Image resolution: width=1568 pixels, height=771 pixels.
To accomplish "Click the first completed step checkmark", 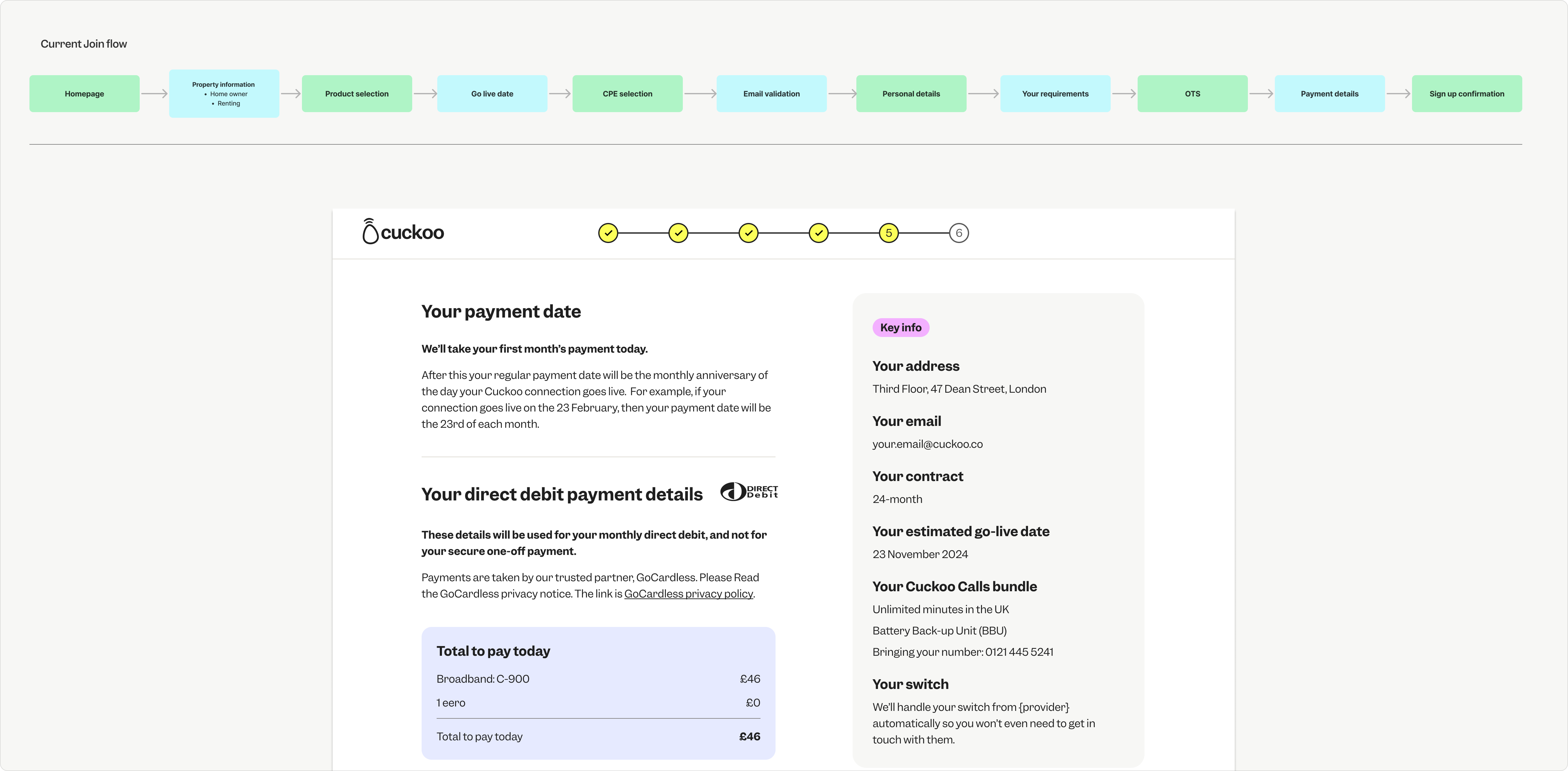I will [x=607, y=233].
